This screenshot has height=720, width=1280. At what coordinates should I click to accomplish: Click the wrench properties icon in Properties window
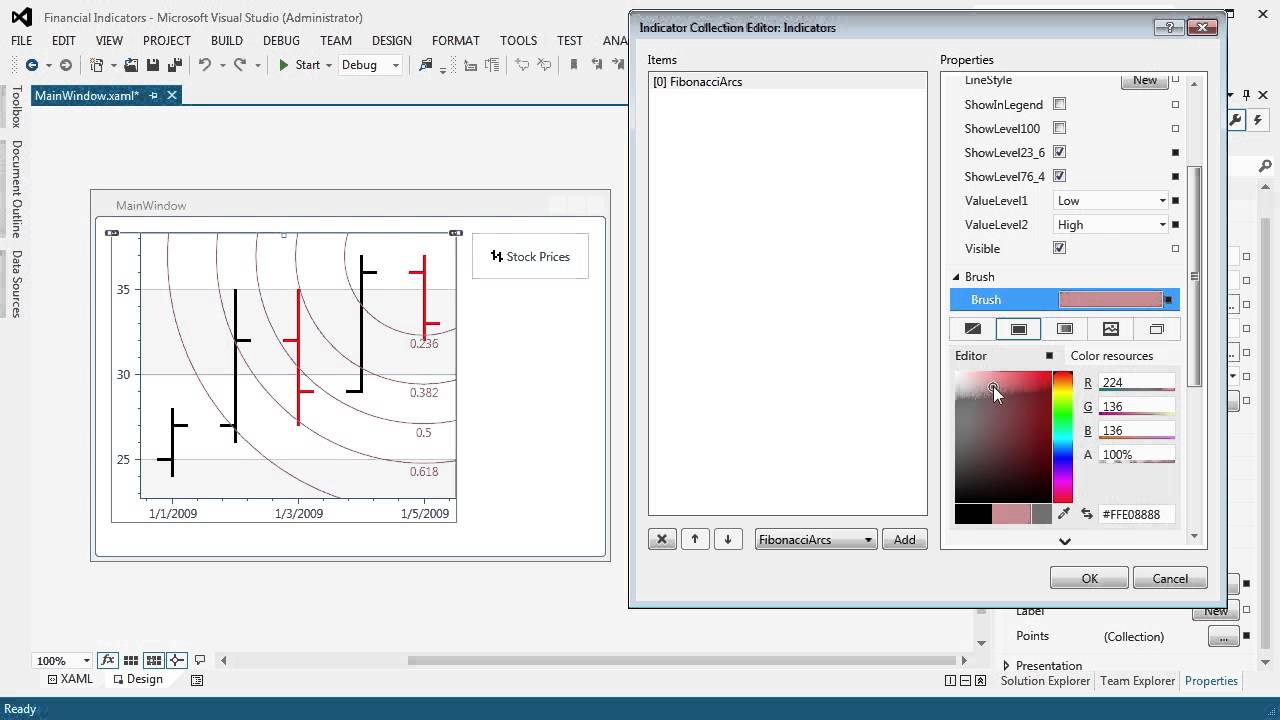[x=1237, y=120]
